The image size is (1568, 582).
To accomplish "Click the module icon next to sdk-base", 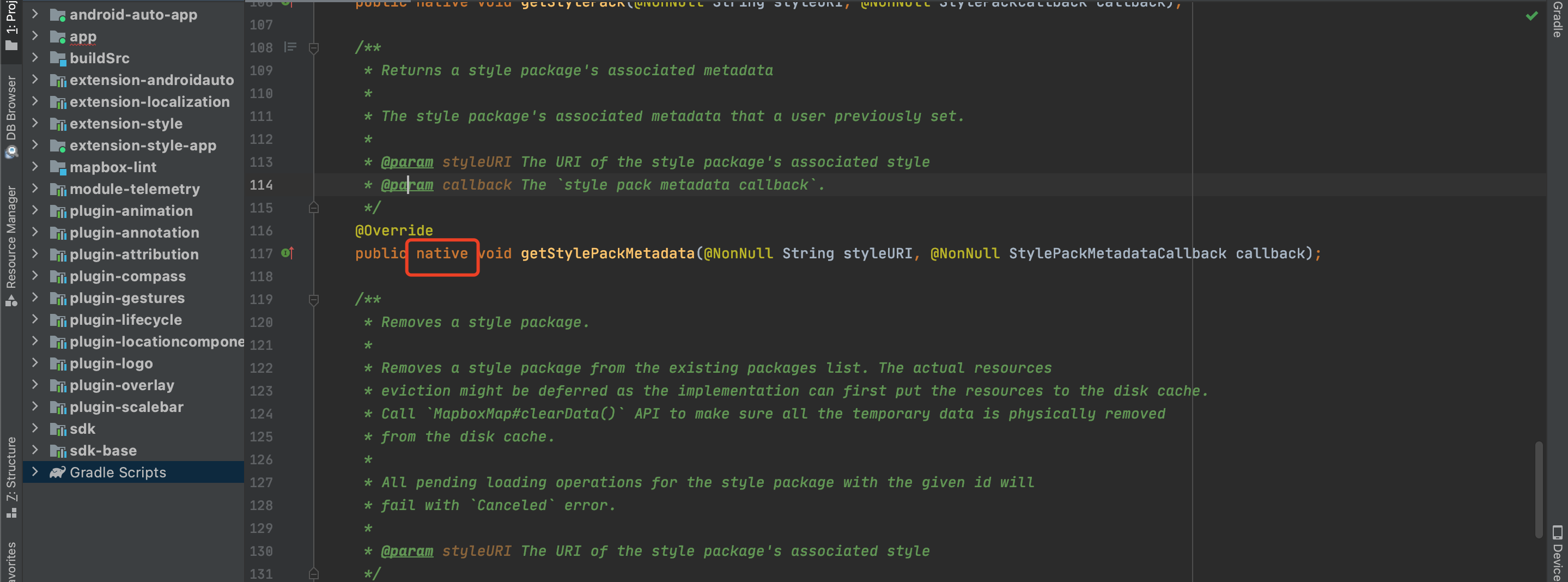I will pos(59,451).
